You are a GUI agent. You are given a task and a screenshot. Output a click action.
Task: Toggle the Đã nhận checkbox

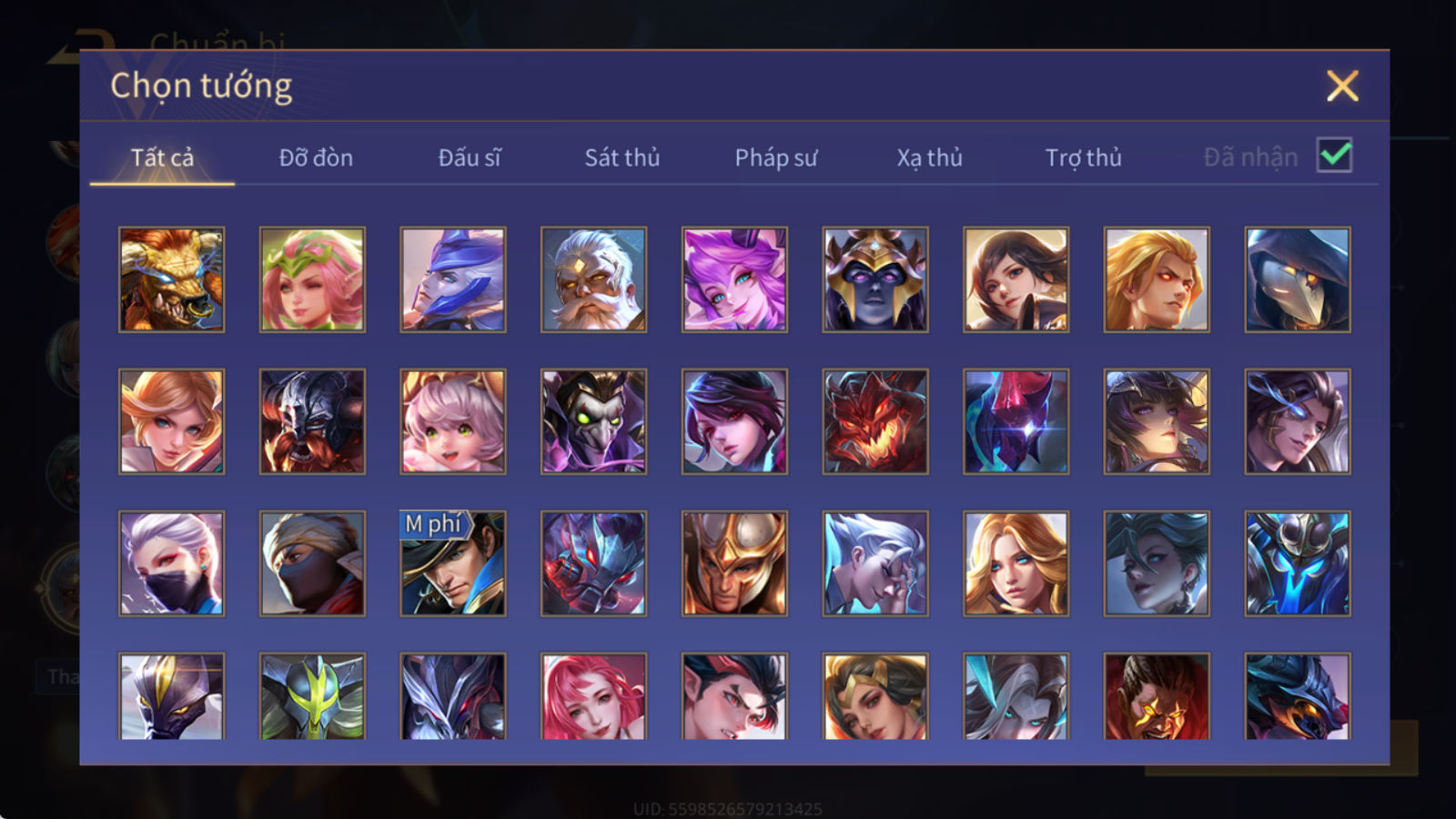click(x=1335, y=156)
